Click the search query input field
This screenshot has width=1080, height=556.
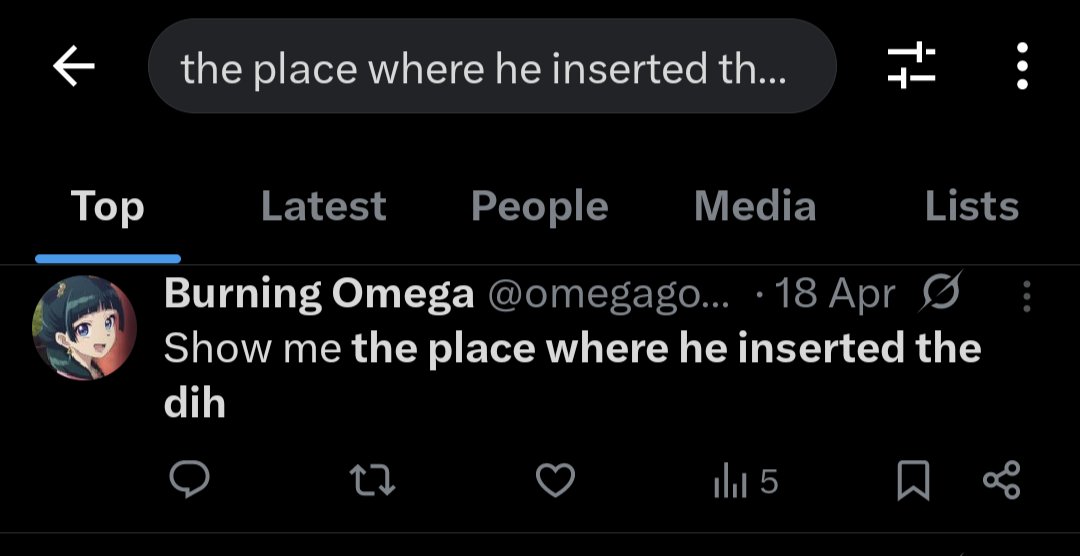492,66
